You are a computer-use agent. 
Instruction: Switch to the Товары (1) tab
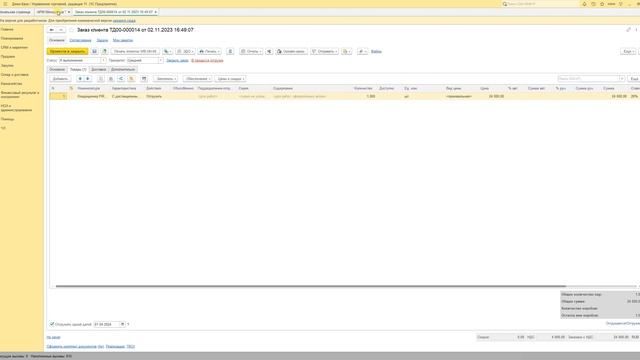point(78,69)
